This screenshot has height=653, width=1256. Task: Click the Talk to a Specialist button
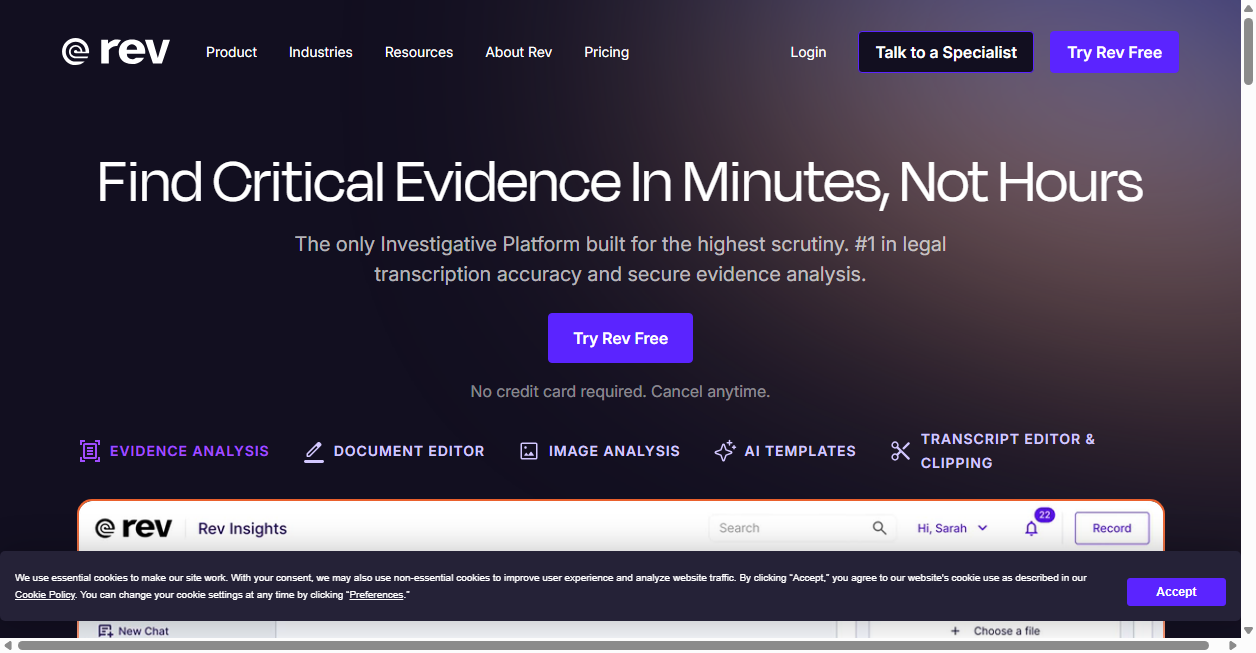point(946,52)
